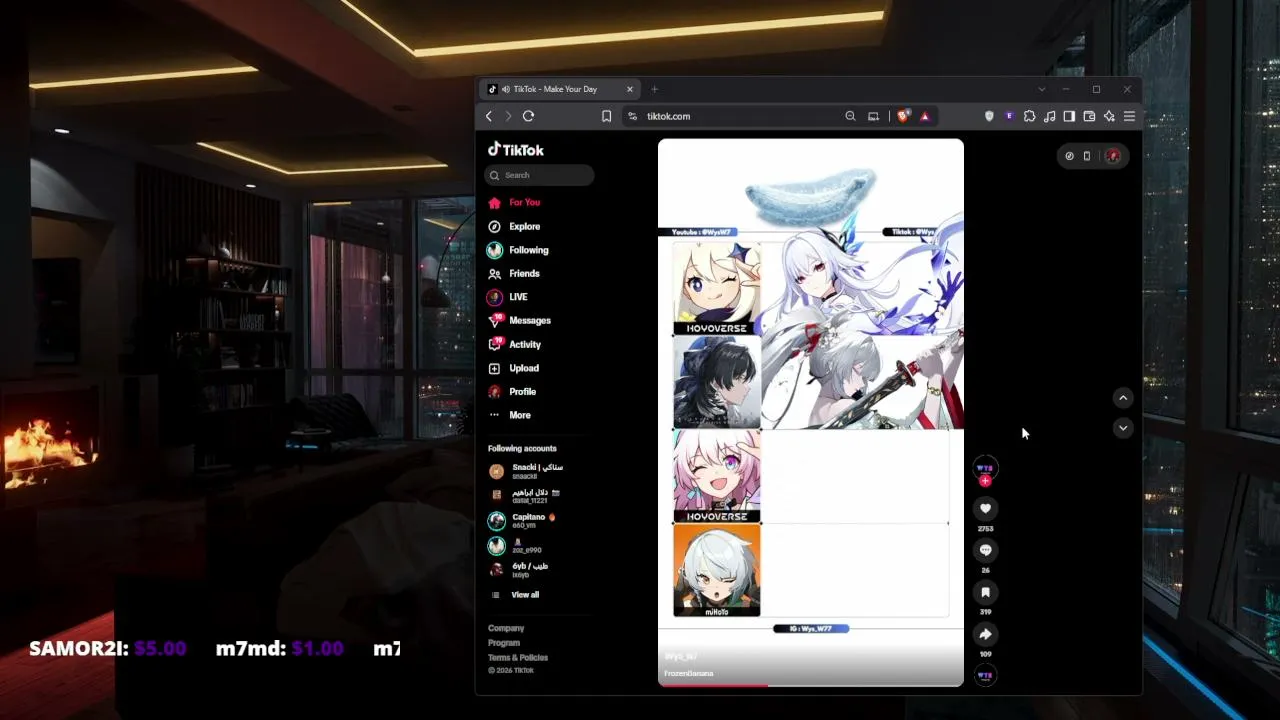The width and height of the screenshot is (1280, 720).
Task: Click the tab audio speaker icon
Action: [505, 89]
